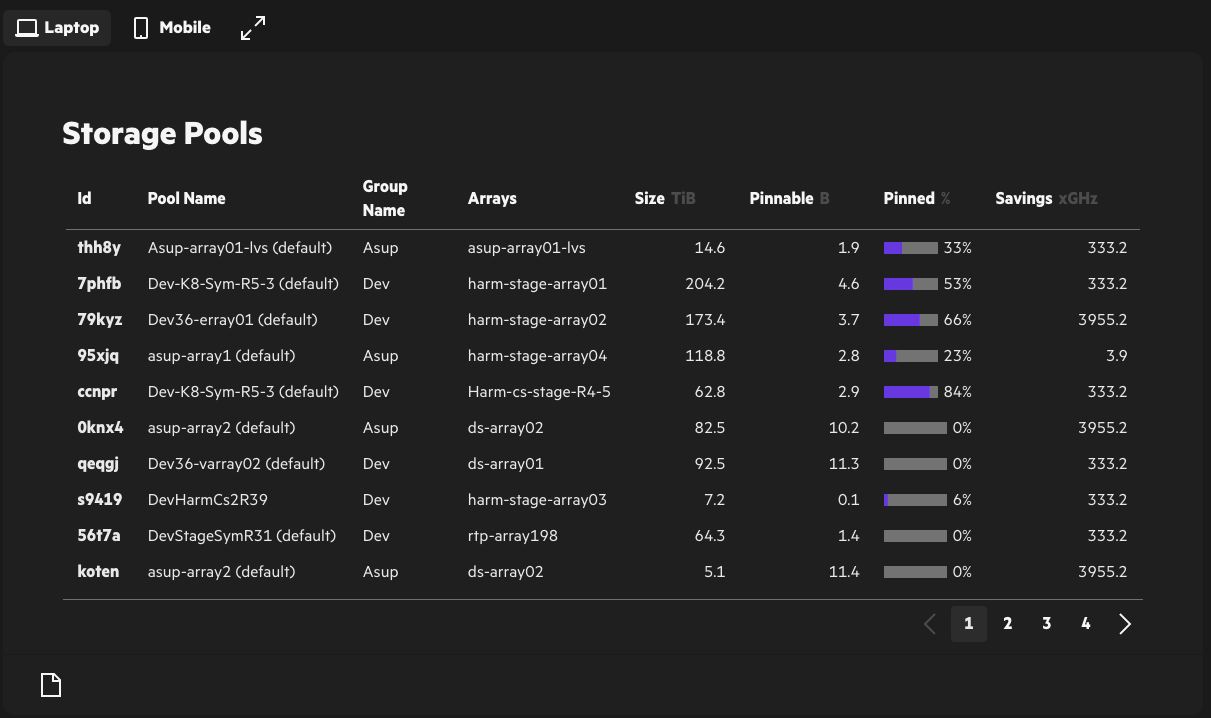Screen dimensions: 1211x718
Task: Click pool name Asup-array01-lvs (default)
Action: point(240,247)
